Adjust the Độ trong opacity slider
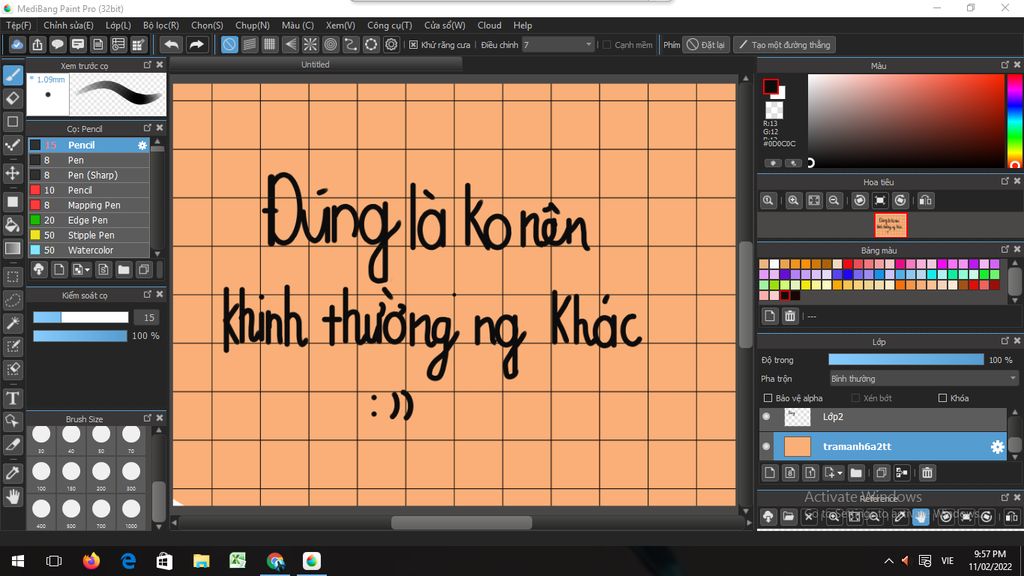Viewport: 1024px width, 576px height. pyautogui.click(x=906, y=360)
